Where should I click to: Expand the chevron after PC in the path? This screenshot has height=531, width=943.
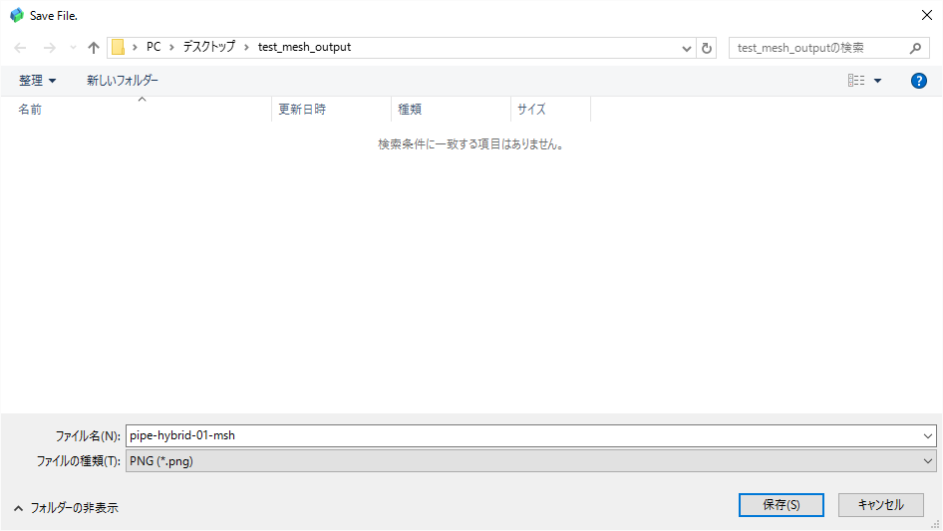pos(171,48)
